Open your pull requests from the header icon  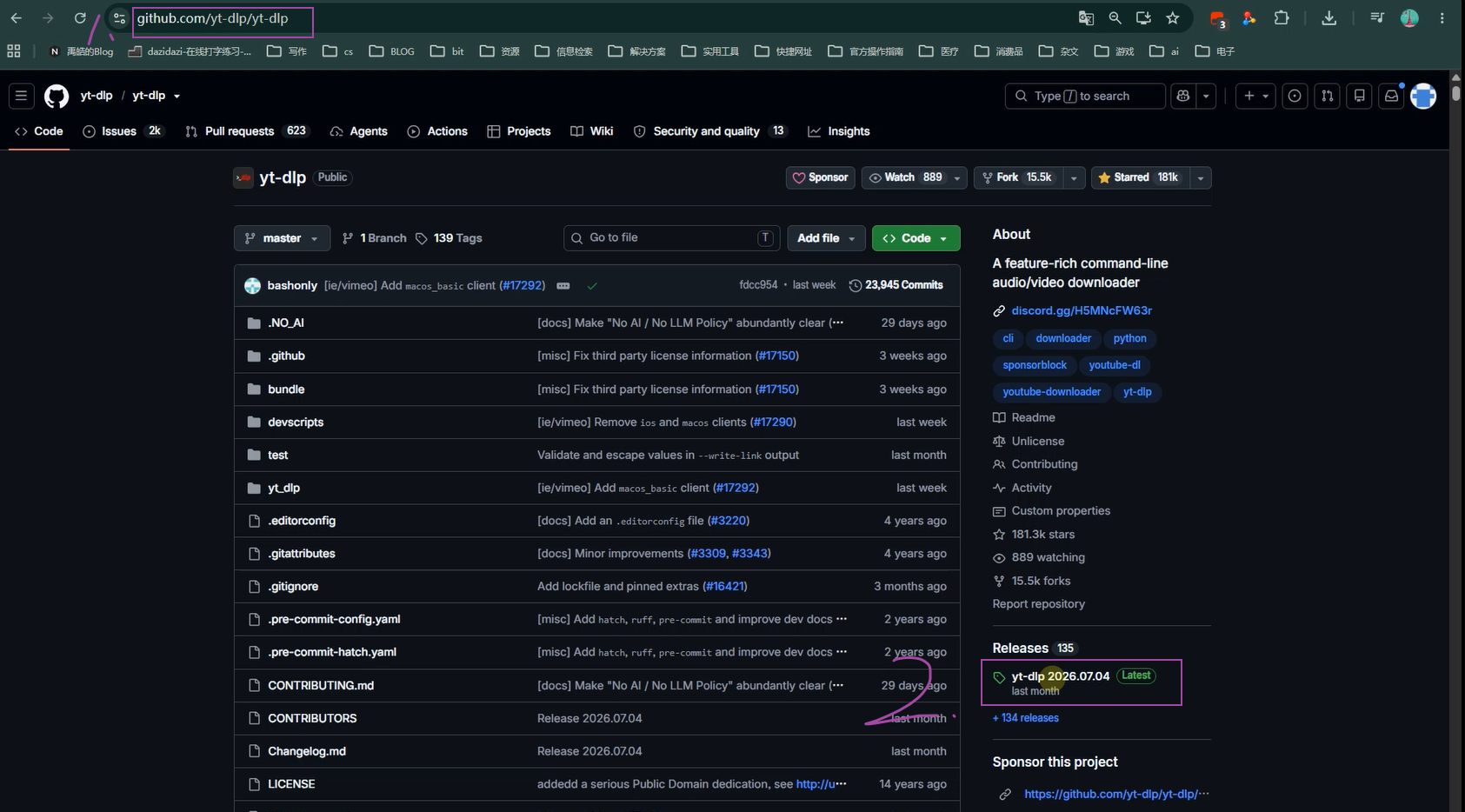1328,96
